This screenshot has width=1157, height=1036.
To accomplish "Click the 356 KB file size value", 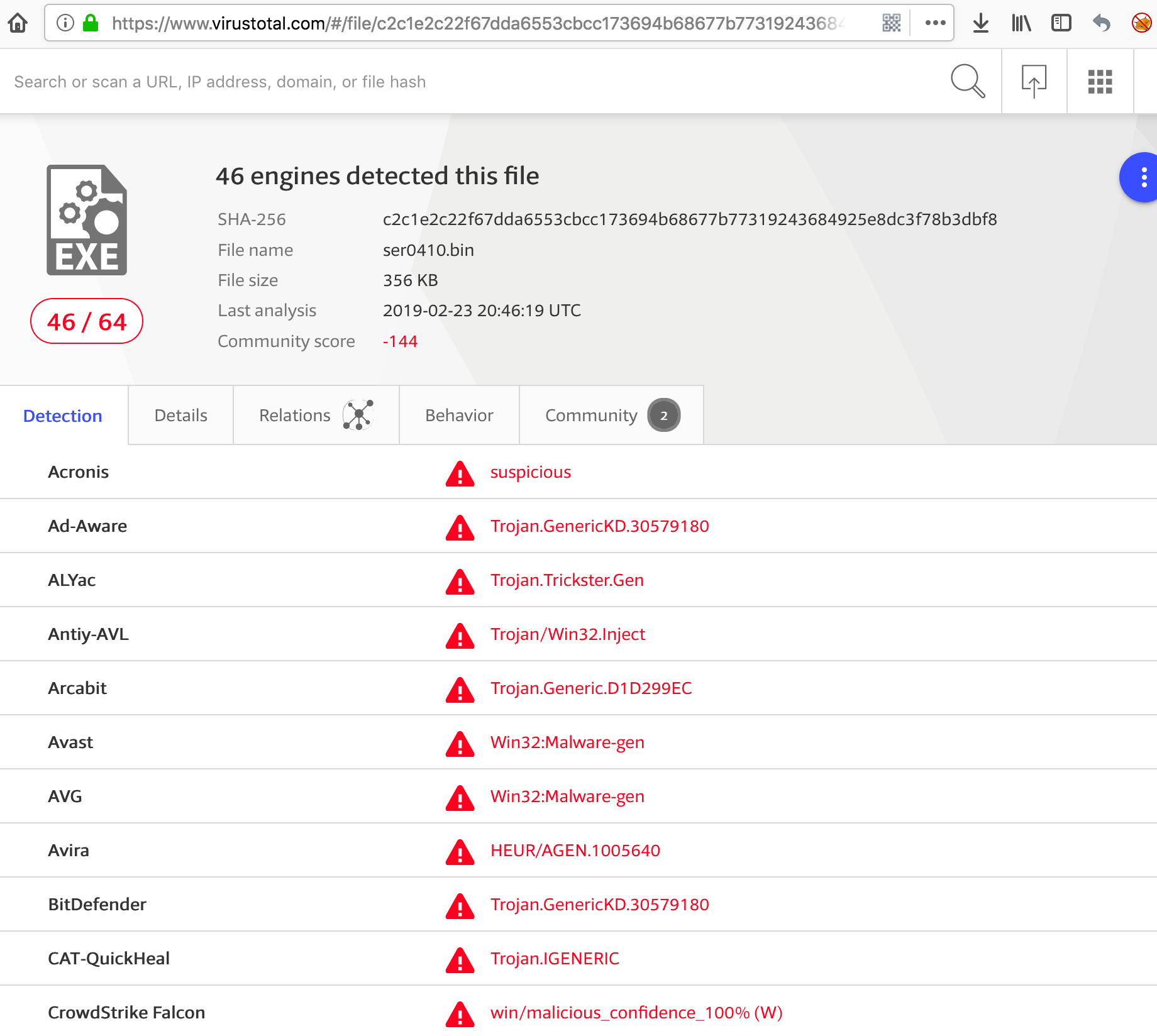I will pos(410,280).
